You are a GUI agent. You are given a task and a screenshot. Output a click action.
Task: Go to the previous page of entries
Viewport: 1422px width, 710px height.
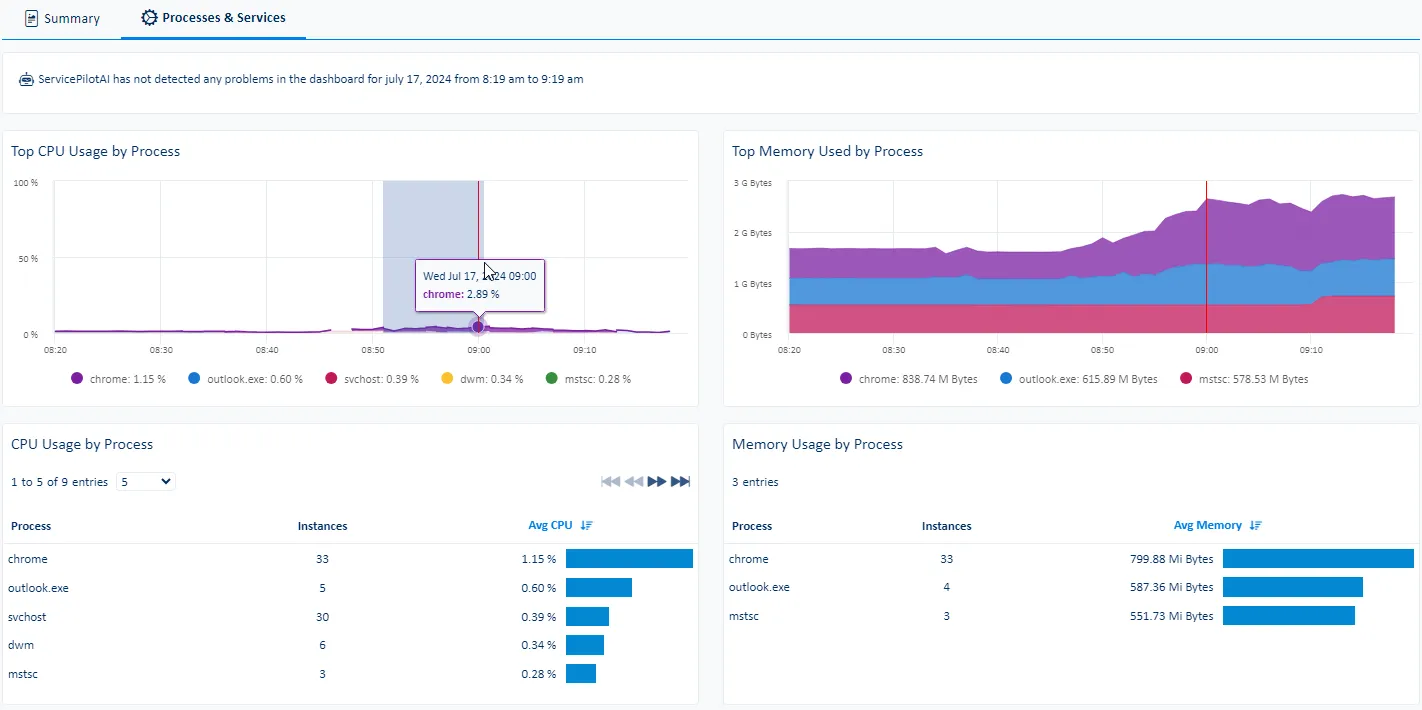tap(633, 482)
